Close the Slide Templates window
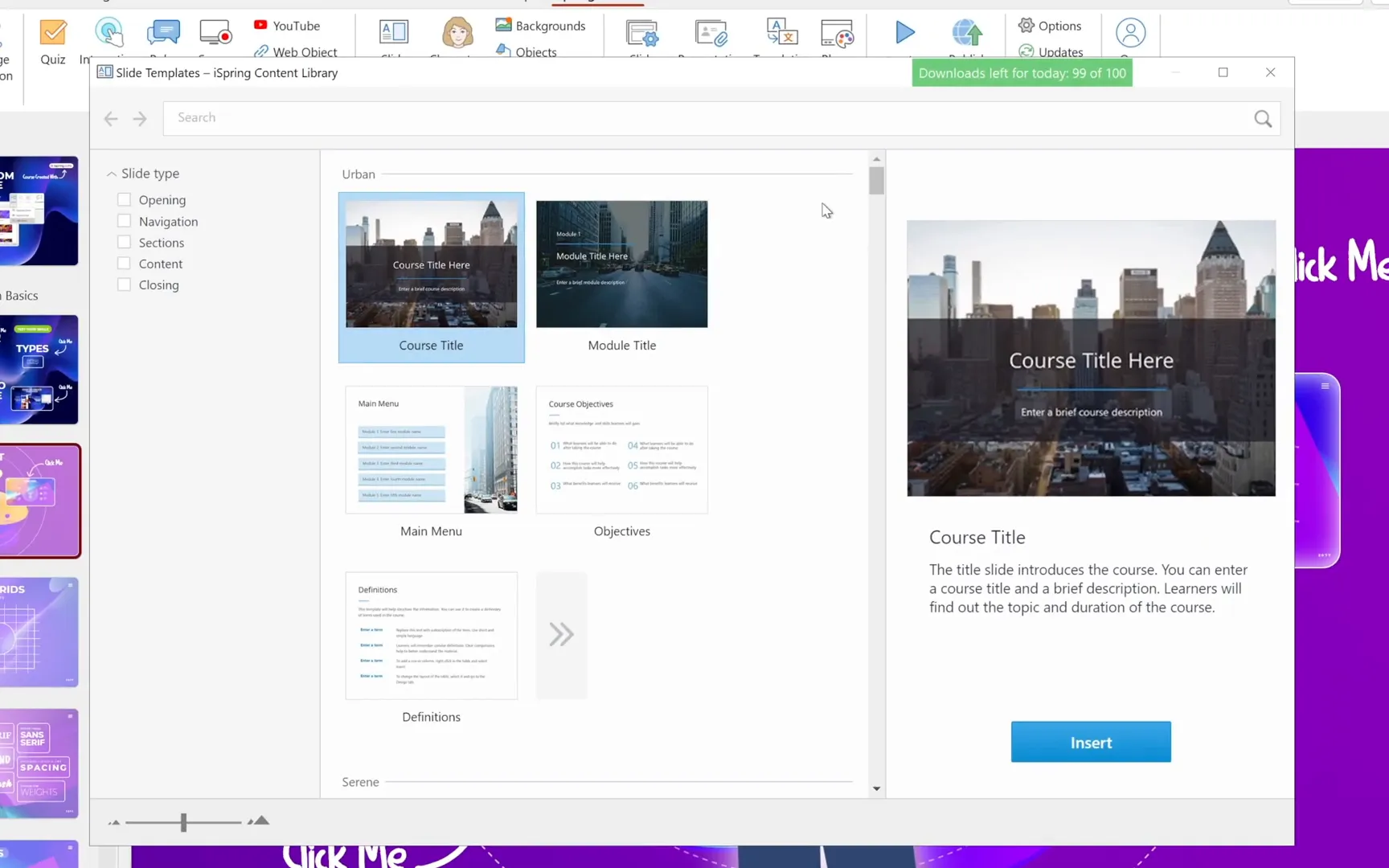 point(1270,72)
